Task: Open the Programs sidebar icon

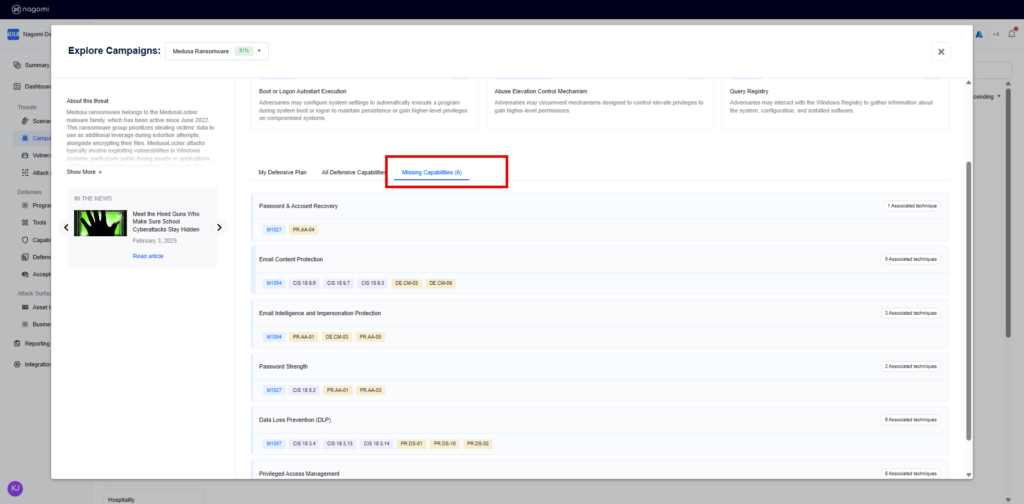Action: point(25,205)
